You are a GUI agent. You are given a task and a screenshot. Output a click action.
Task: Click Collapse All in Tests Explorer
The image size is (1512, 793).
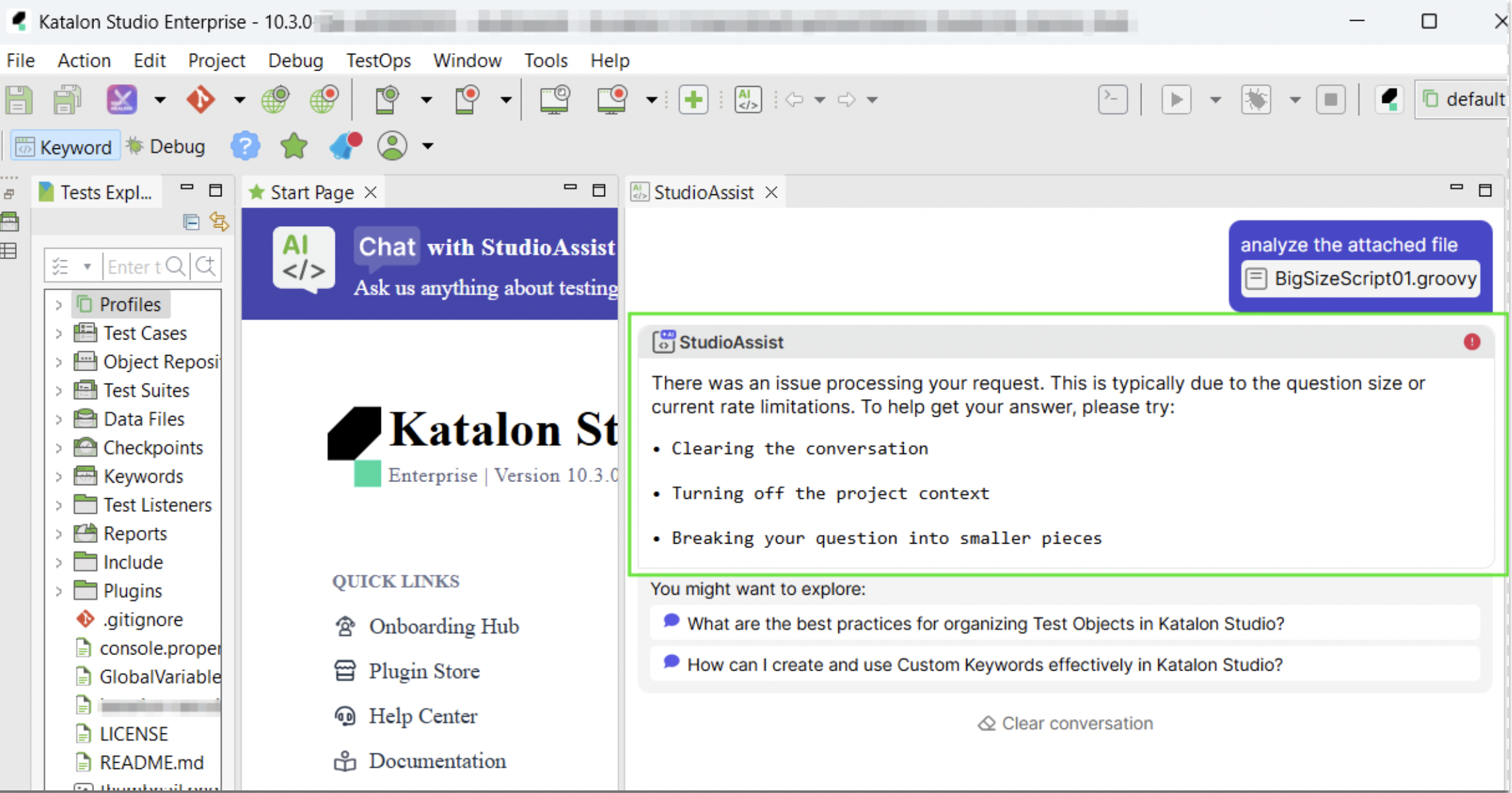(191, 222)
